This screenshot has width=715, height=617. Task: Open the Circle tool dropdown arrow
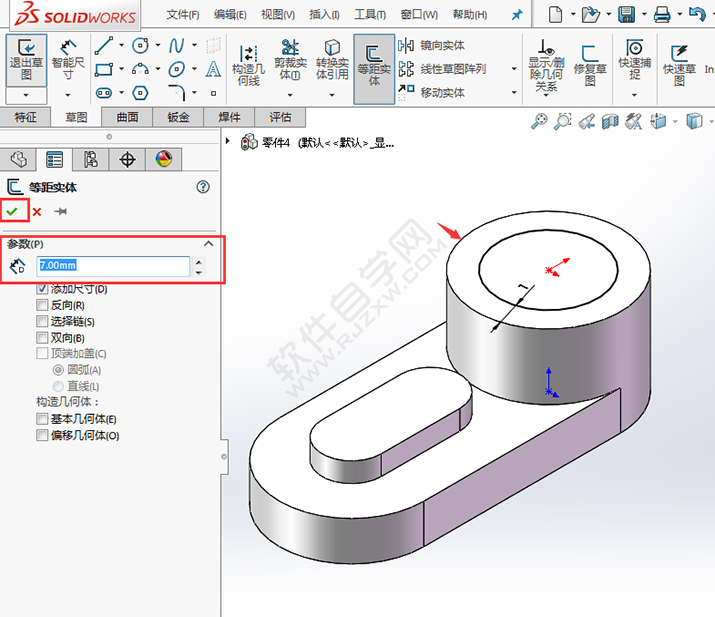point(158,45)
